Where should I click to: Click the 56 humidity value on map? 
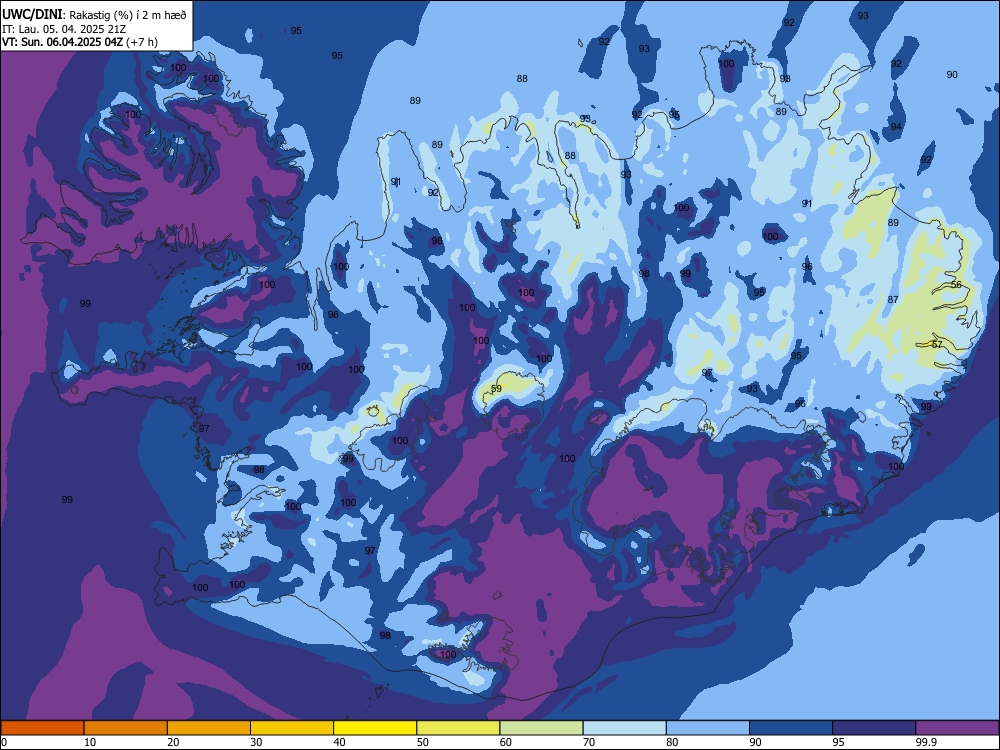pyautogui.click(x=956, y=284)
